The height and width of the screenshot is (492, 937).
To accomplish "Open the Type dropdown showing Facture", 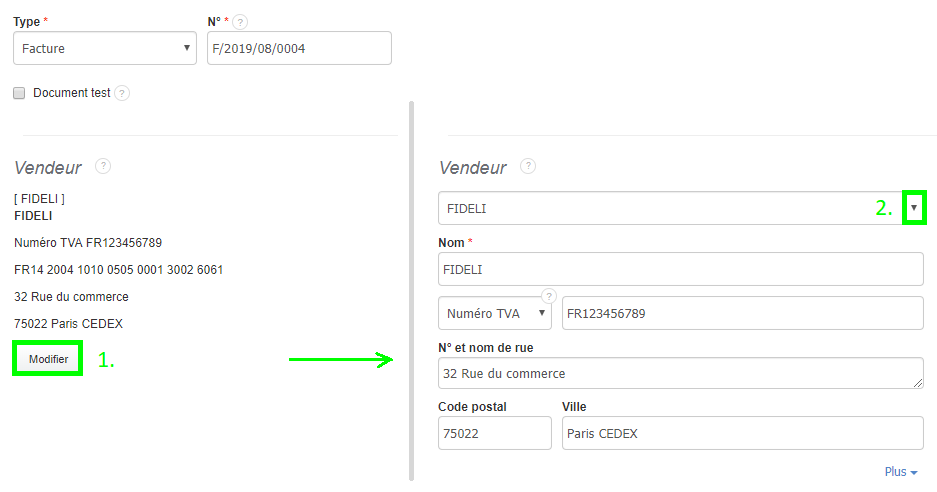I will (x=105, y=48).
